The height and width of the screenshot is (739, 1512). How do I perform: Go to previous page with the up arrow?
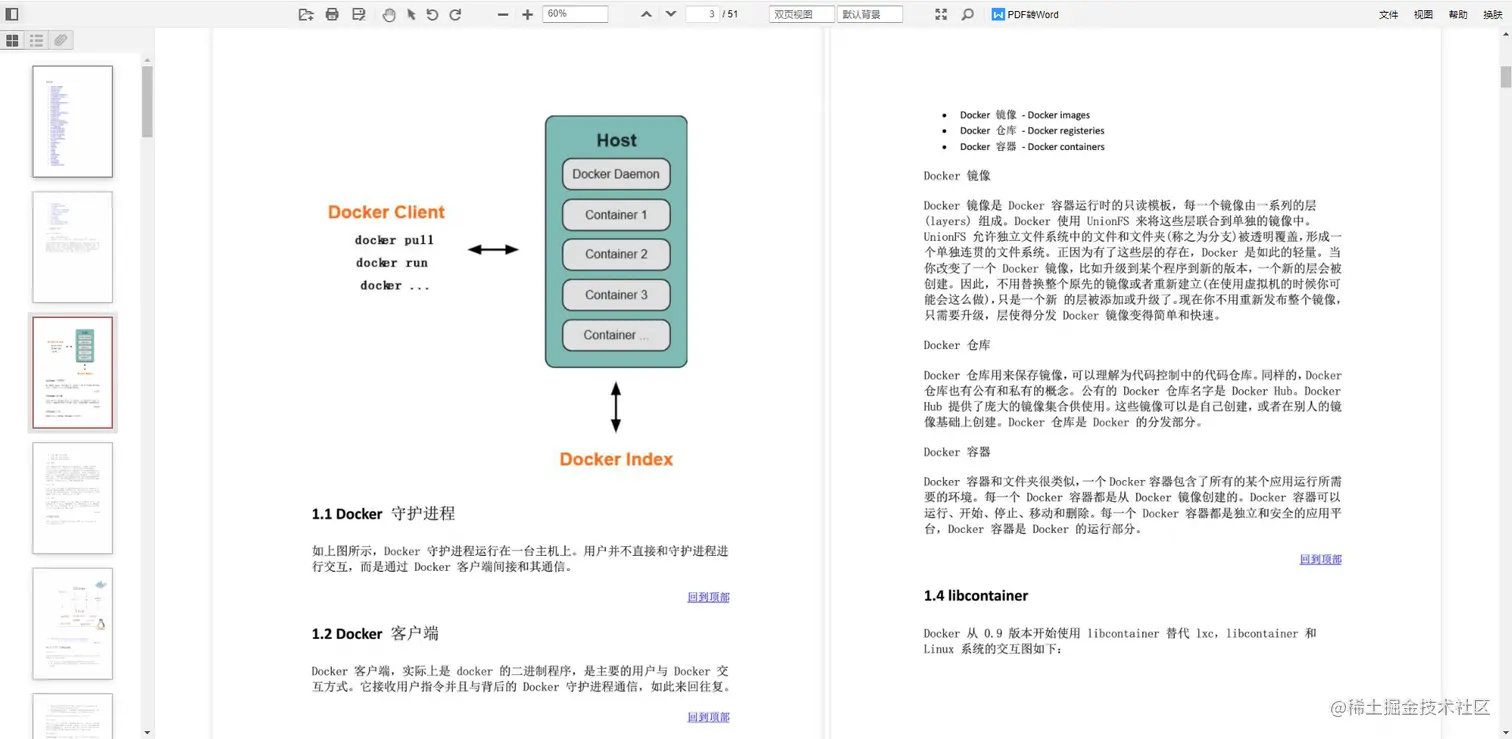[x=646, y=14]
